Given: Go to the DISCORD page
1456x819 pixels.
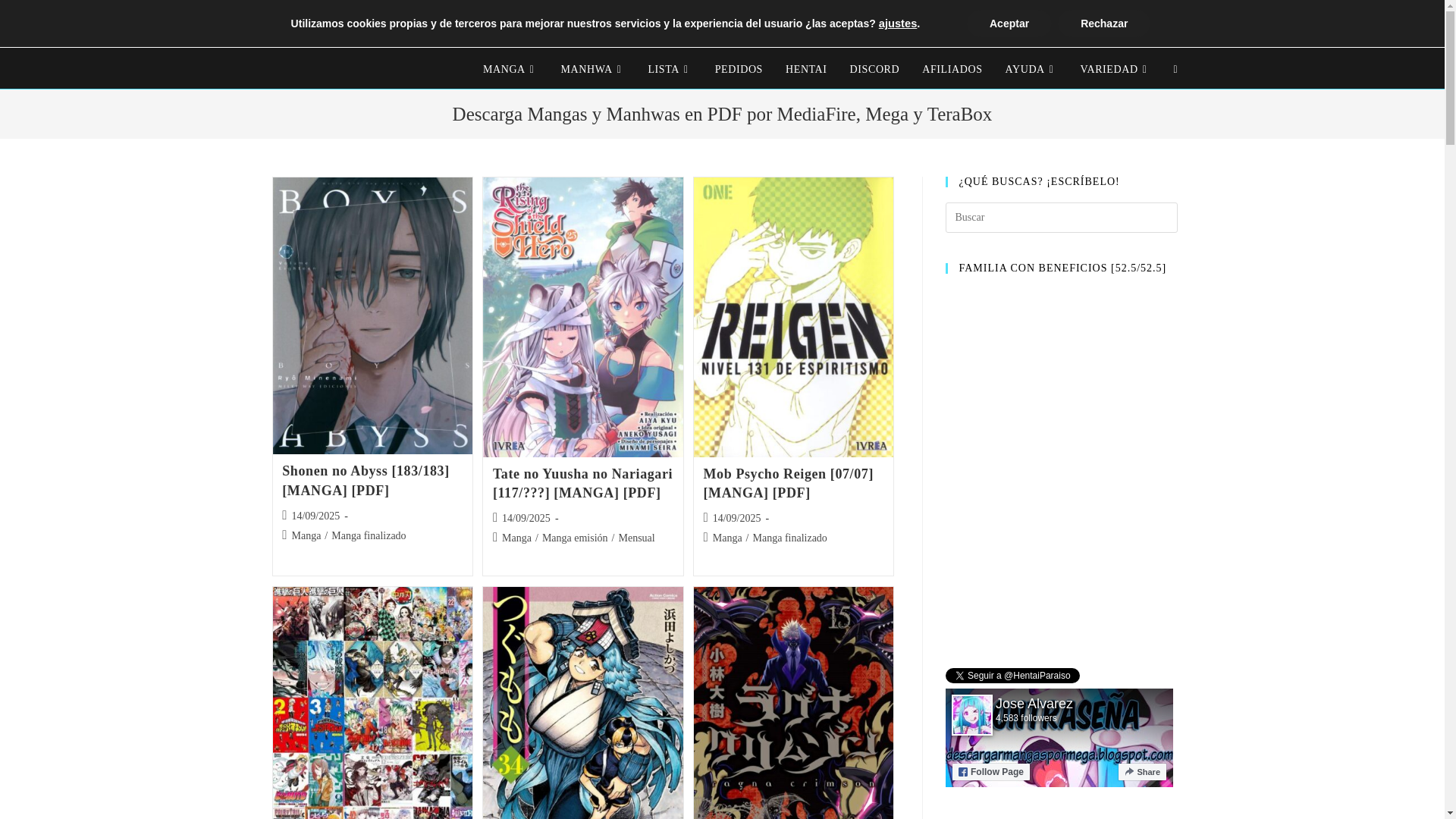Looking at the screenshot, I should tap(874, 69).
